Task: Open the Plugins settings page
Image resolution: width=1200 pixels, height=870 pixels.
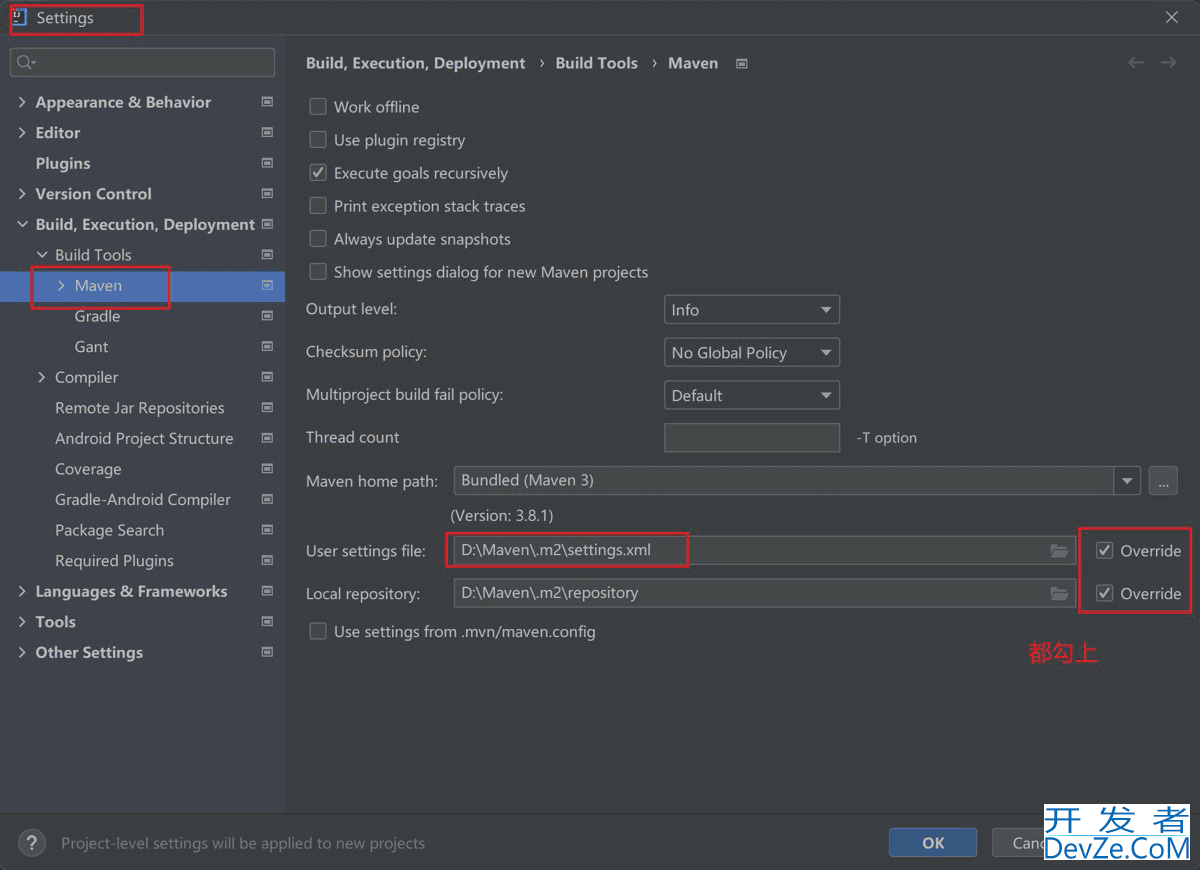Action: coord(63,163)
